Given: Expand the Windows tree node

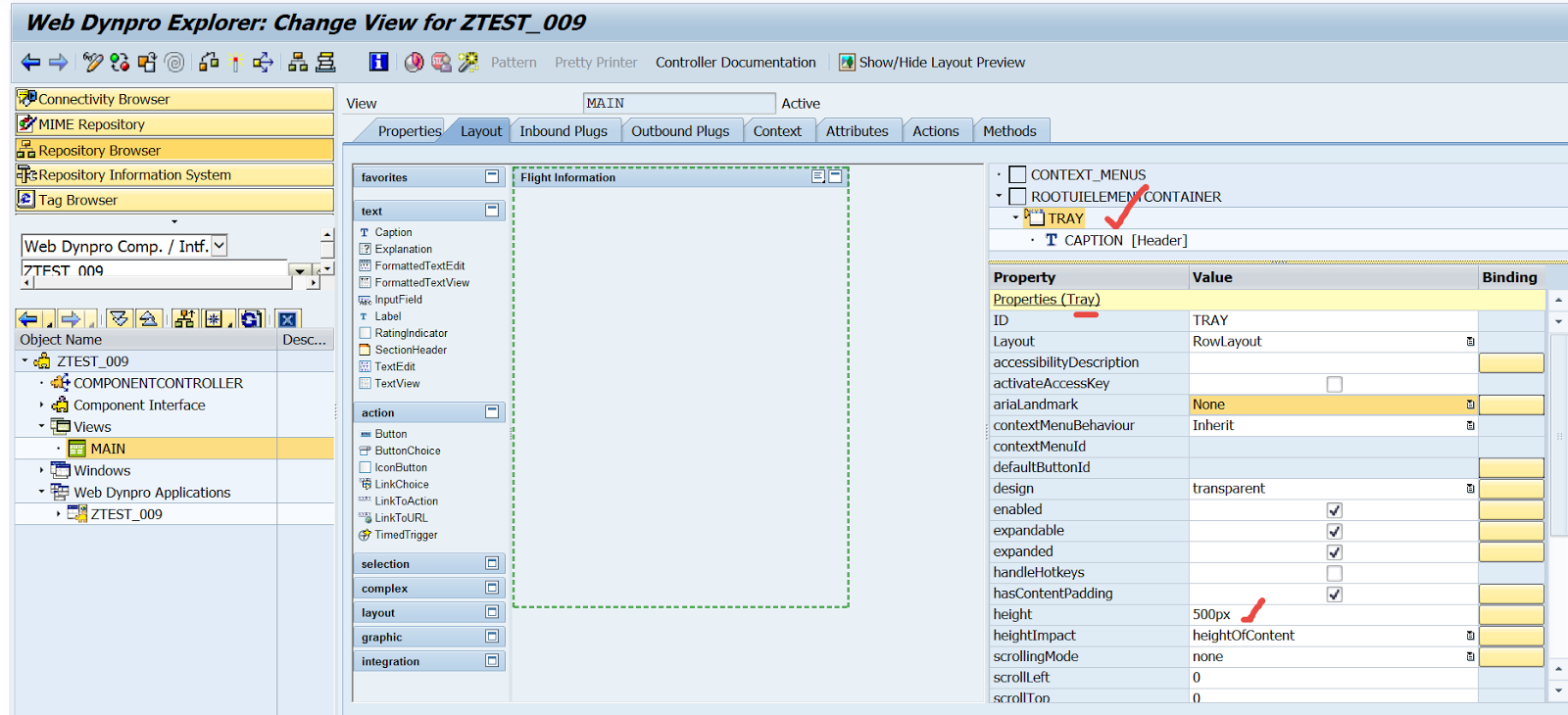Looking at the screenshot, I should click(x=41, y=470).
